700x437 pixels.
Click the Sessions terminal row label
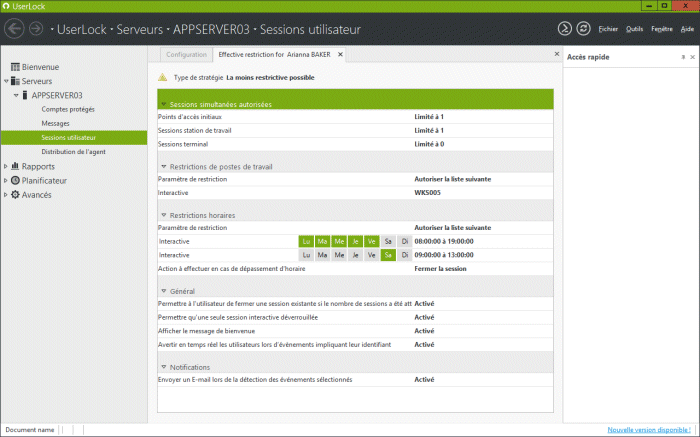[183, 144]
